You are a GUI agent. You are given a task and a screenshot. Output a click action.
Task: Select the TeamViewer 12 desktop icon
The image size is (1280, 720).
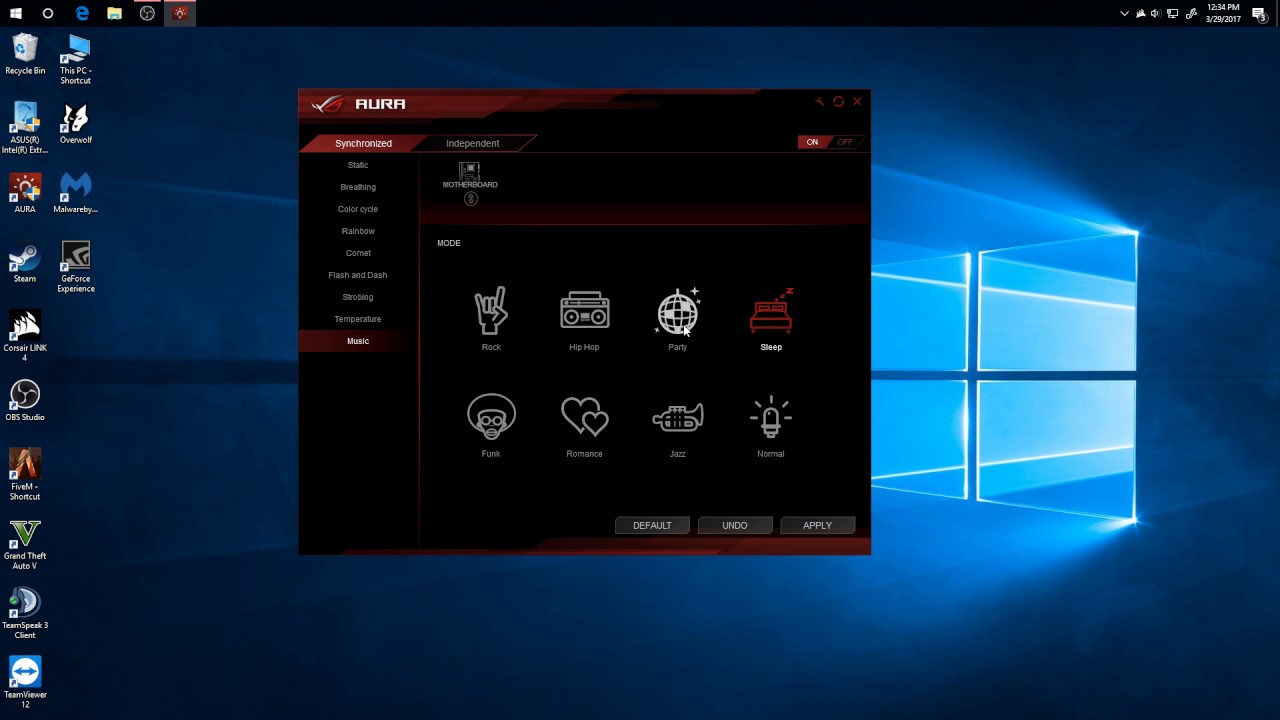pos(25,682)
